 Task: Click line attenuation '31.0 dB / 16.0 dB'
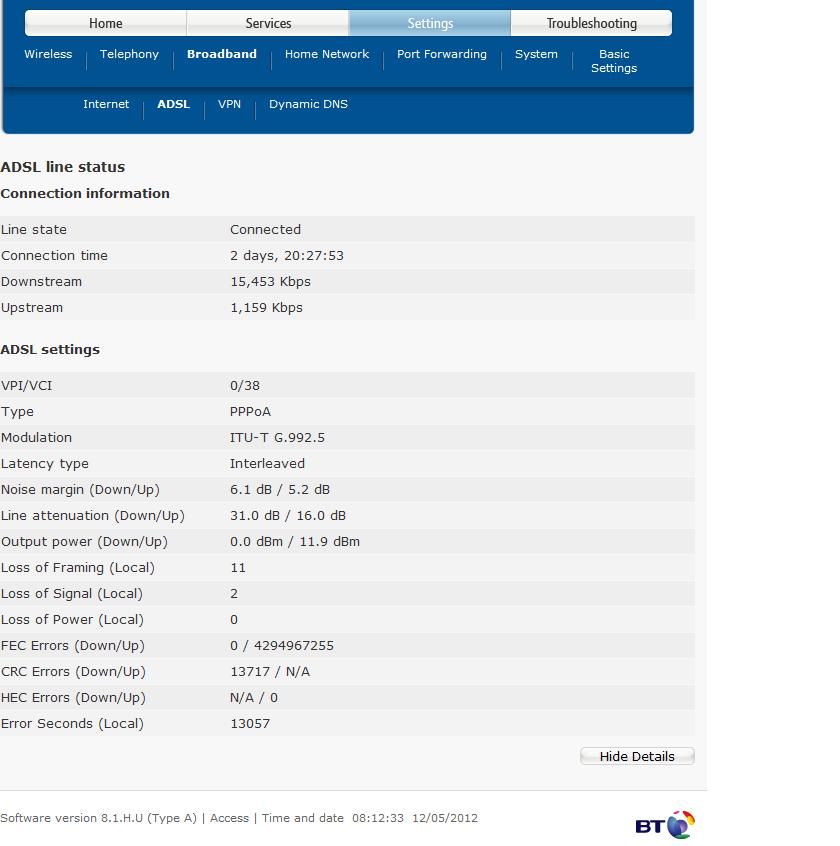(x=288, y=515)
